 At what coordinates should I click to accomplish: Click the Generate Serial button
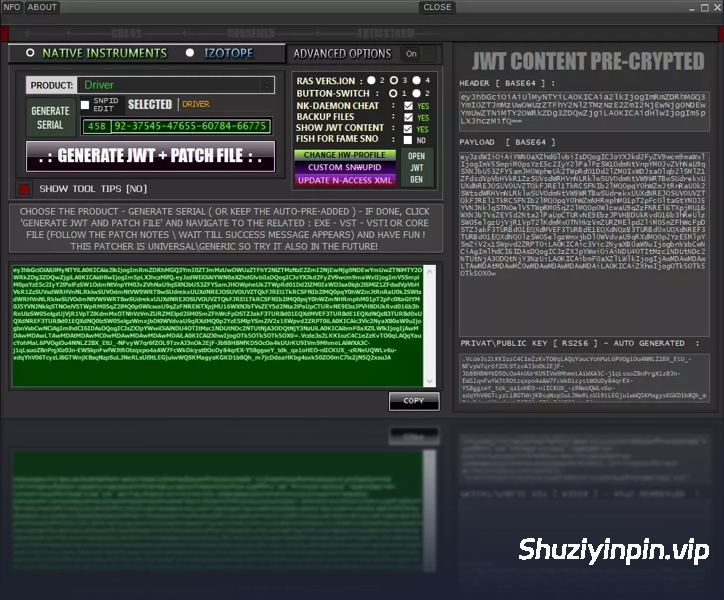[50, 118]
